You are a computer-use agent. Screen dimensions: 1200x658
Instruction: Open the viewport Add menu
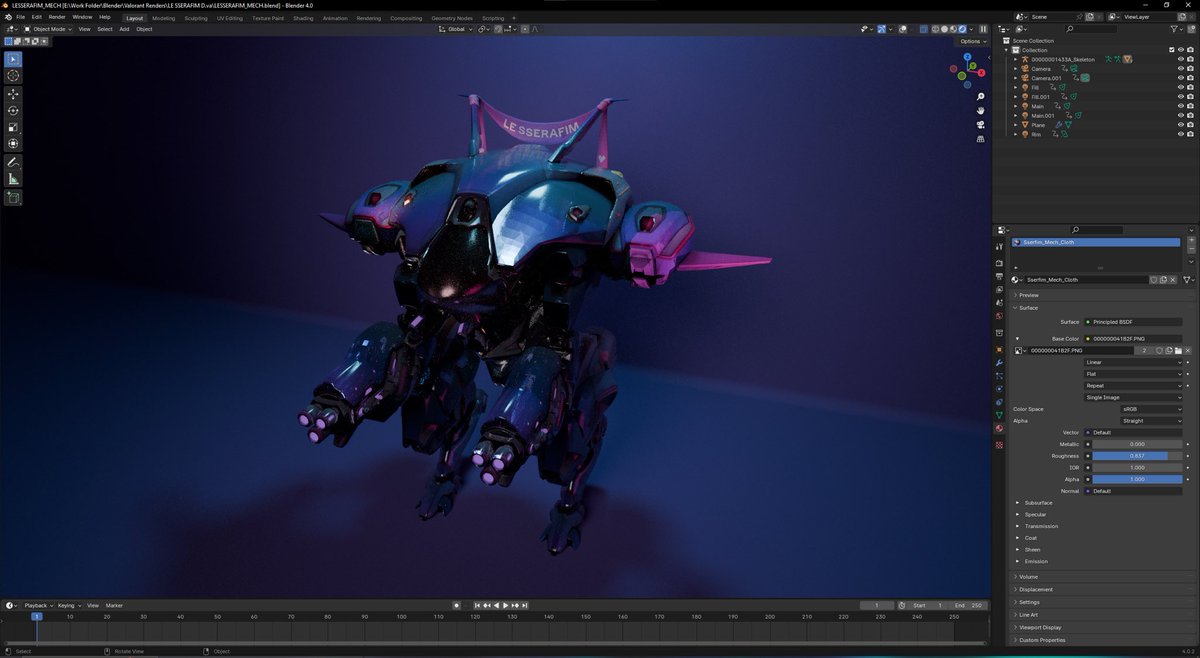coord(124,29)
